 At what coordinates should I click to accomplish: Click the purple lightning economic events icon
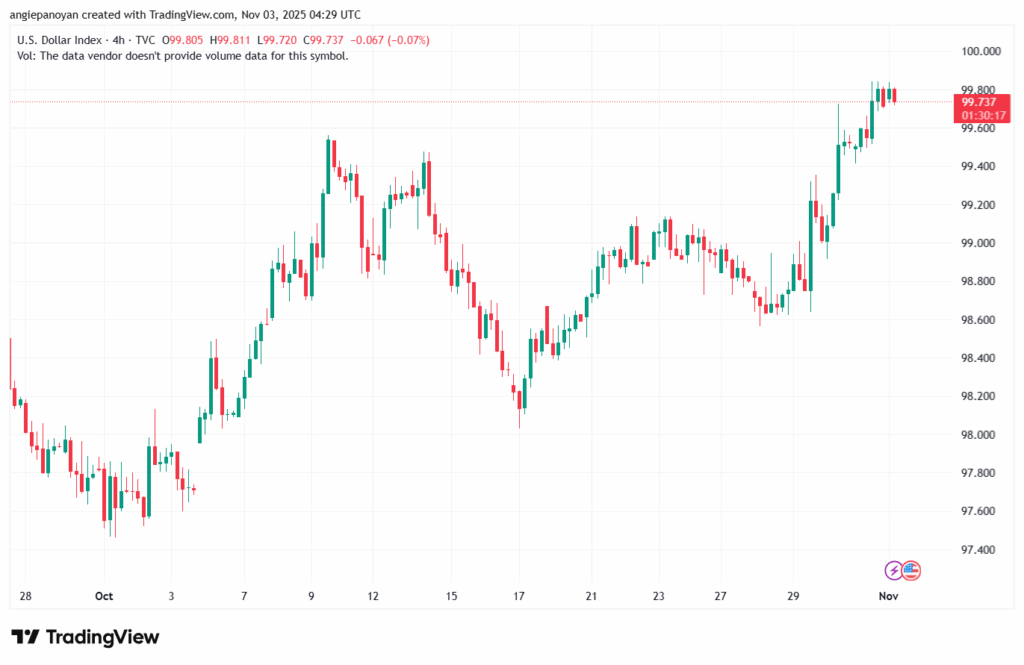point(891,572)
